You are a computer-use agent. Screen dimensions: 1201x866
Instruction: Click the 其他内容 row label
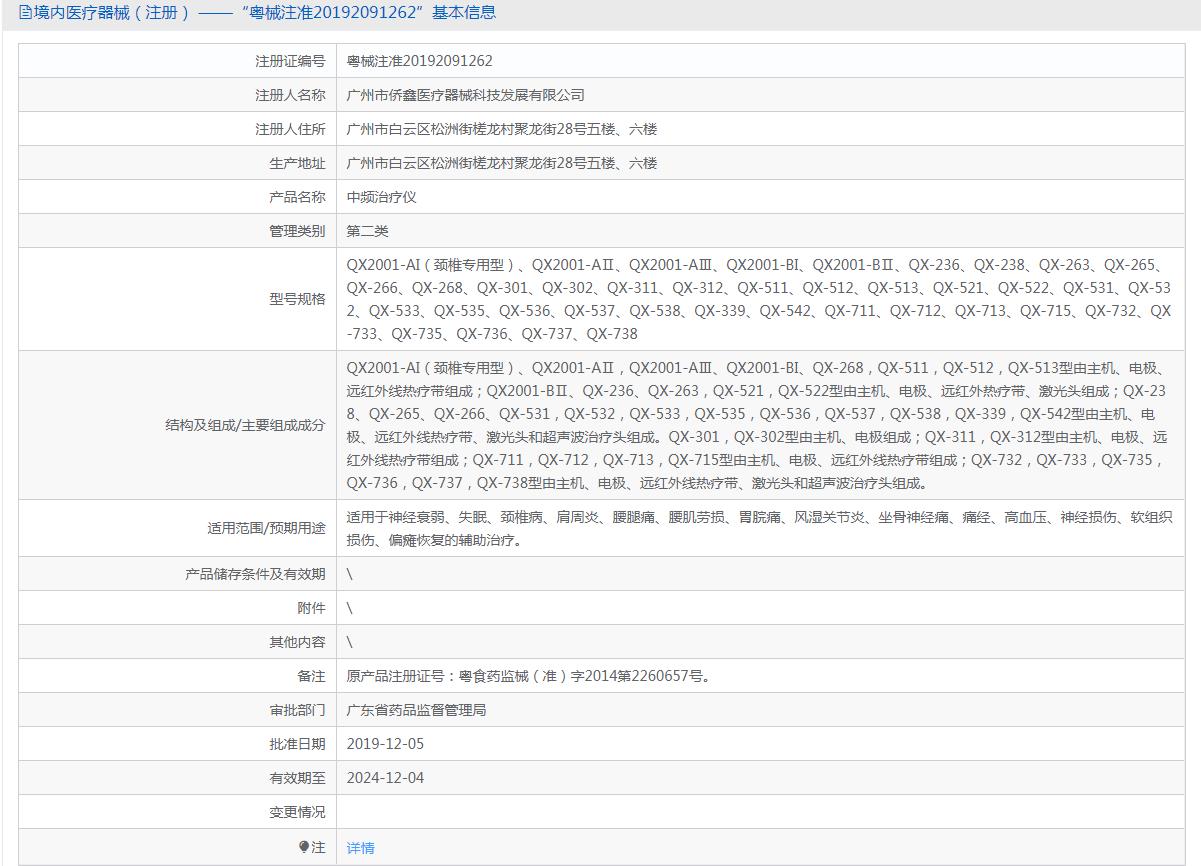pyautogui.click(x=297, y=642)
